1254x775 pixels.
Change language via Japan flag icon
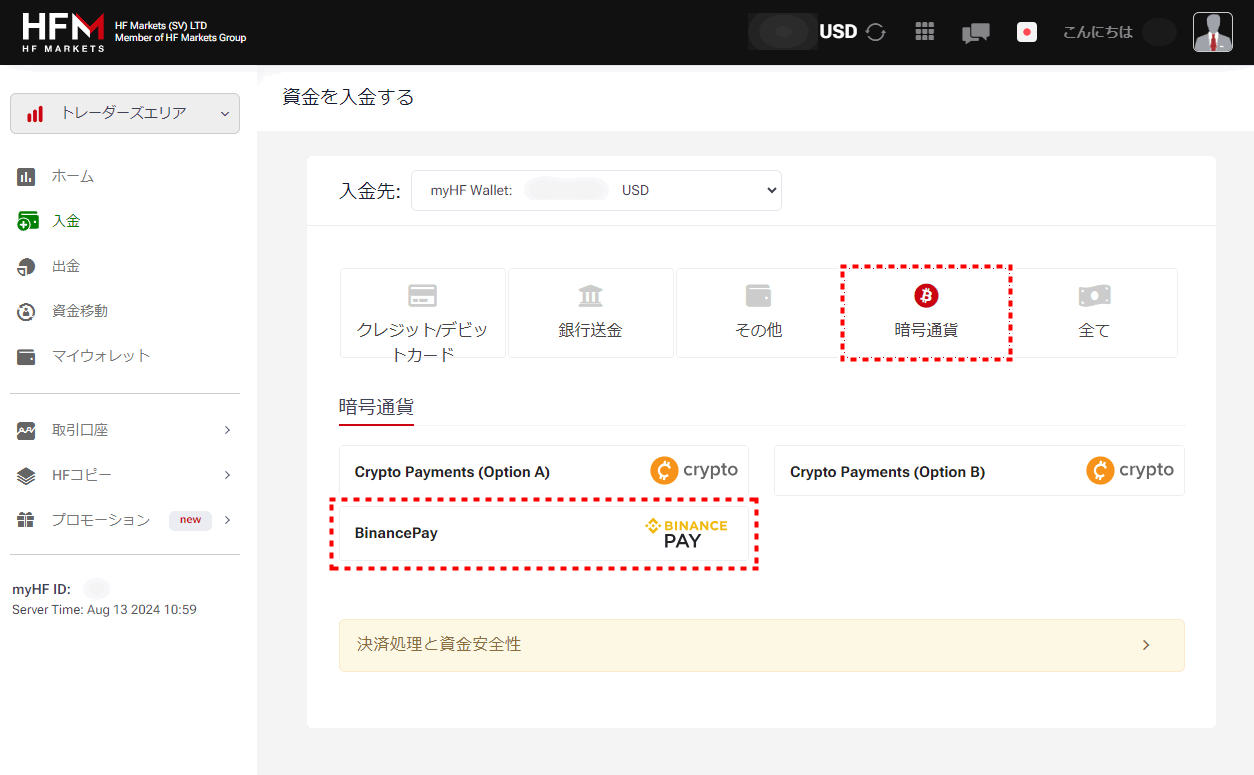tap(1026, 32)
